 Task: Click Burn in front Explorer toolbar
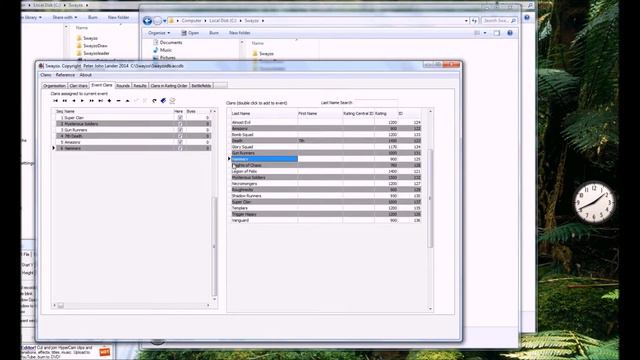(214, 33)
